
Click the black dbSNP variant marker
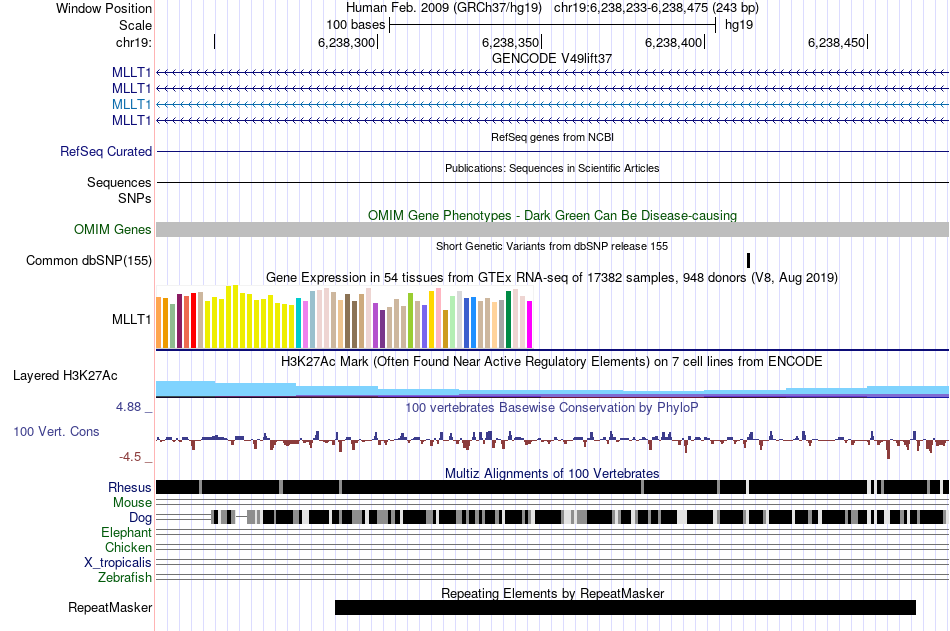tap(748, 260)
